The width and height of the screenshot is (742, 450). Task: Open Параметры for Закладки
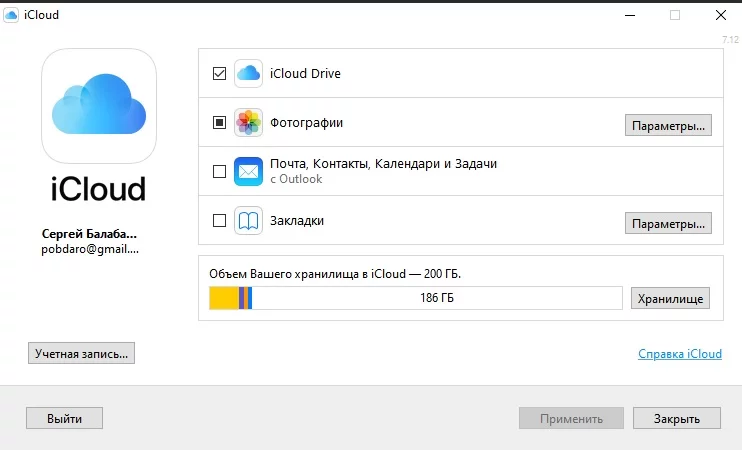coord(668,222)
